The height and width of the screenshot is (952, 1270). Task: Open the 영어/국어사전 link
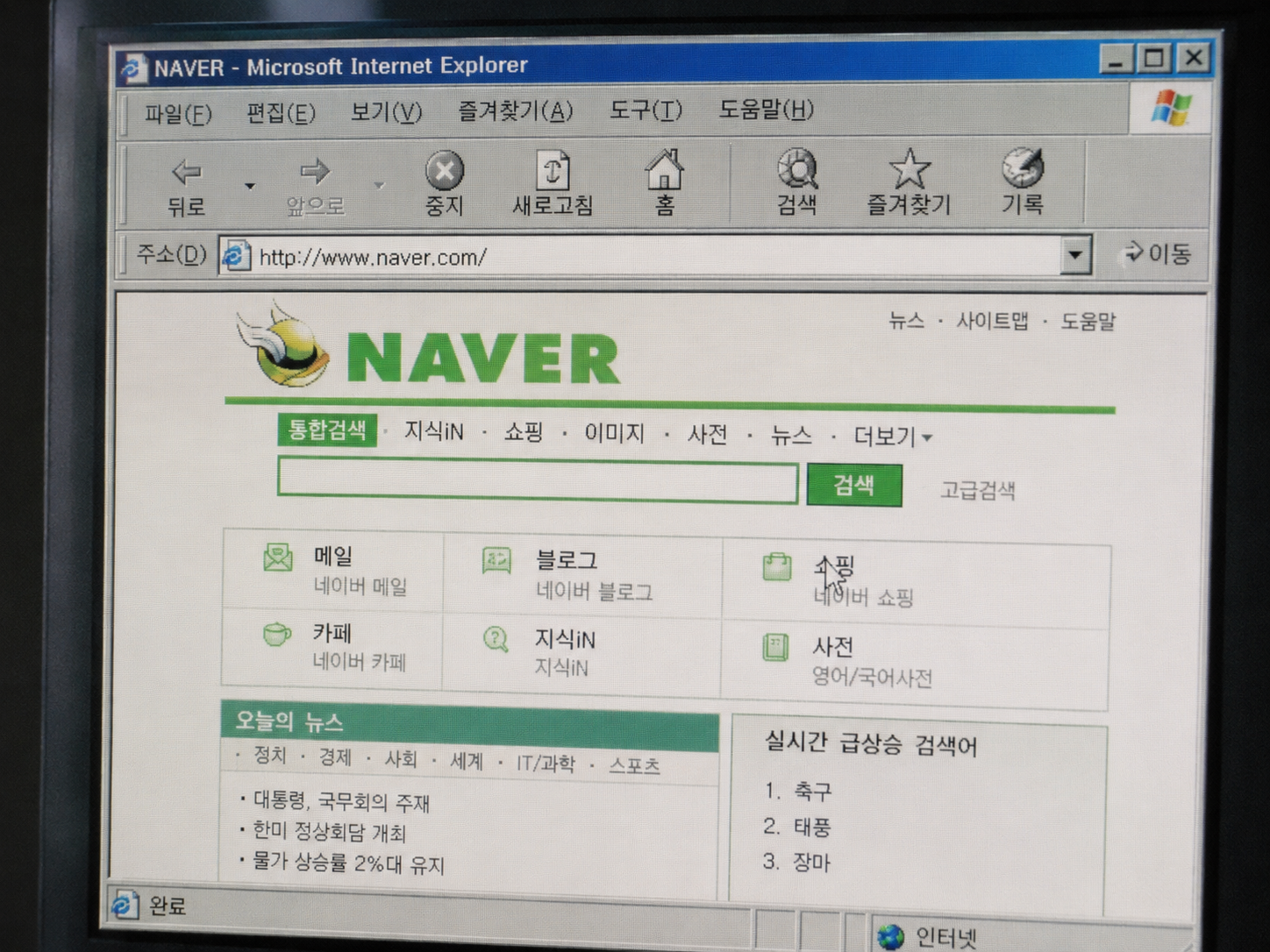(x=872, y=677)
